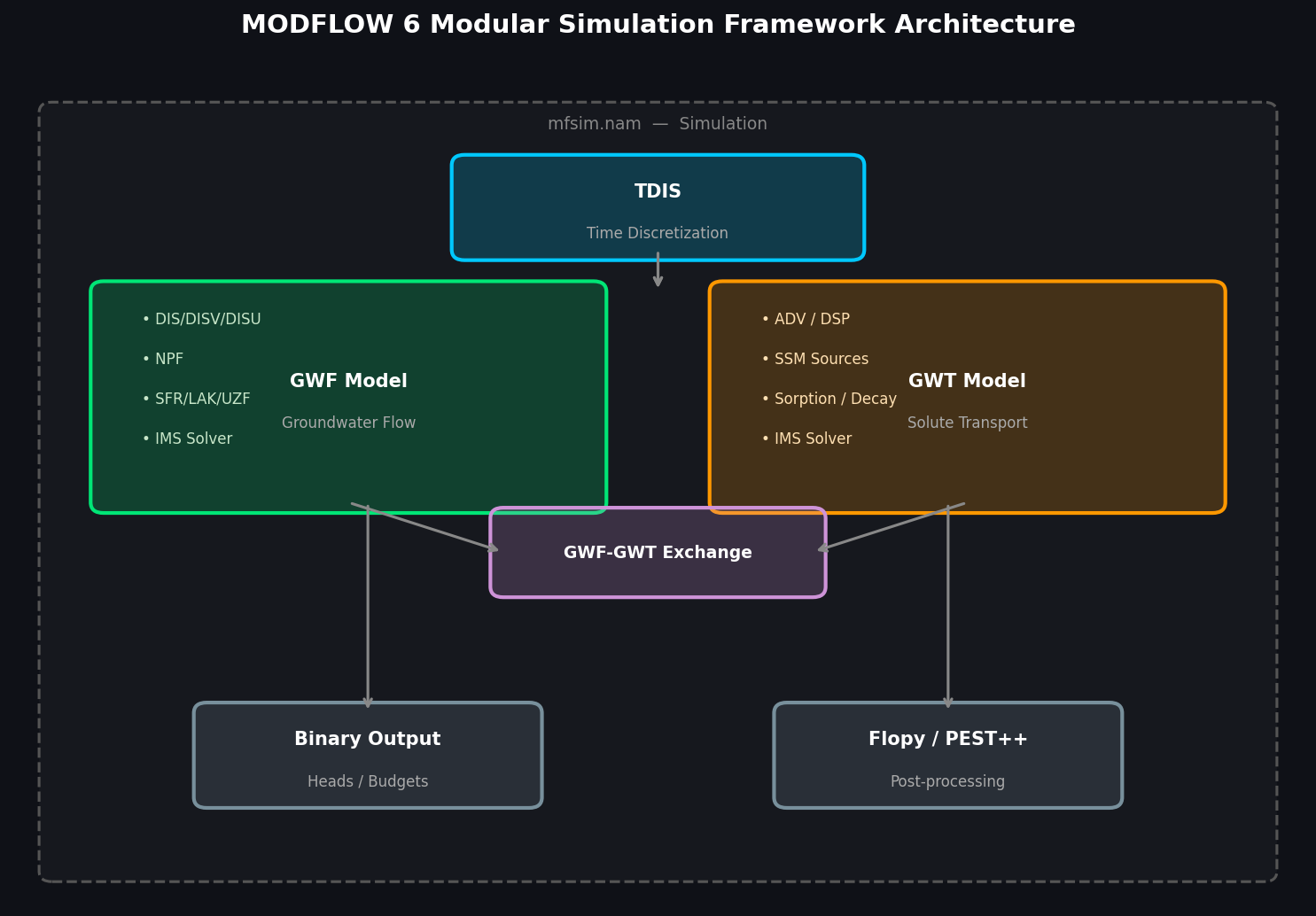
Task: Click the Groundwater Flow subtitle
Action: 348,423
